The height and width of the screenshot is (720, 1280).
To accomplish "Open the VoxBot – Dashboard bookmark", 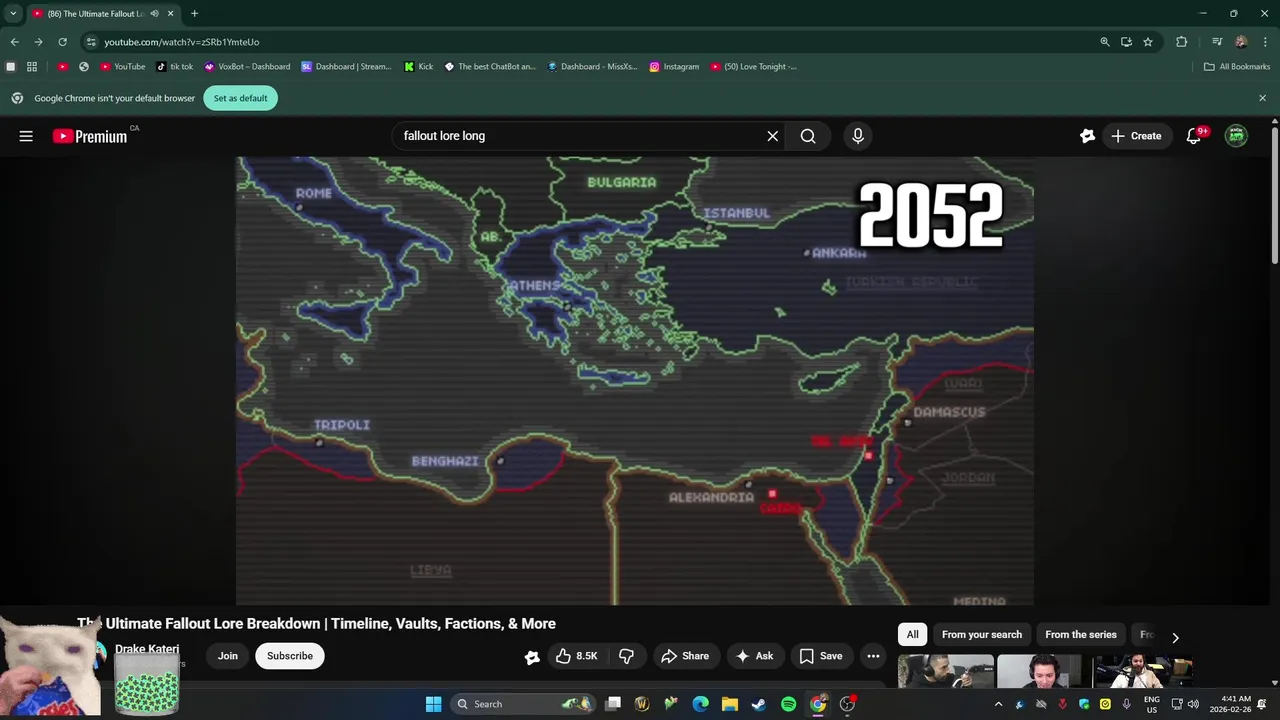I will [x=247, y=67].
